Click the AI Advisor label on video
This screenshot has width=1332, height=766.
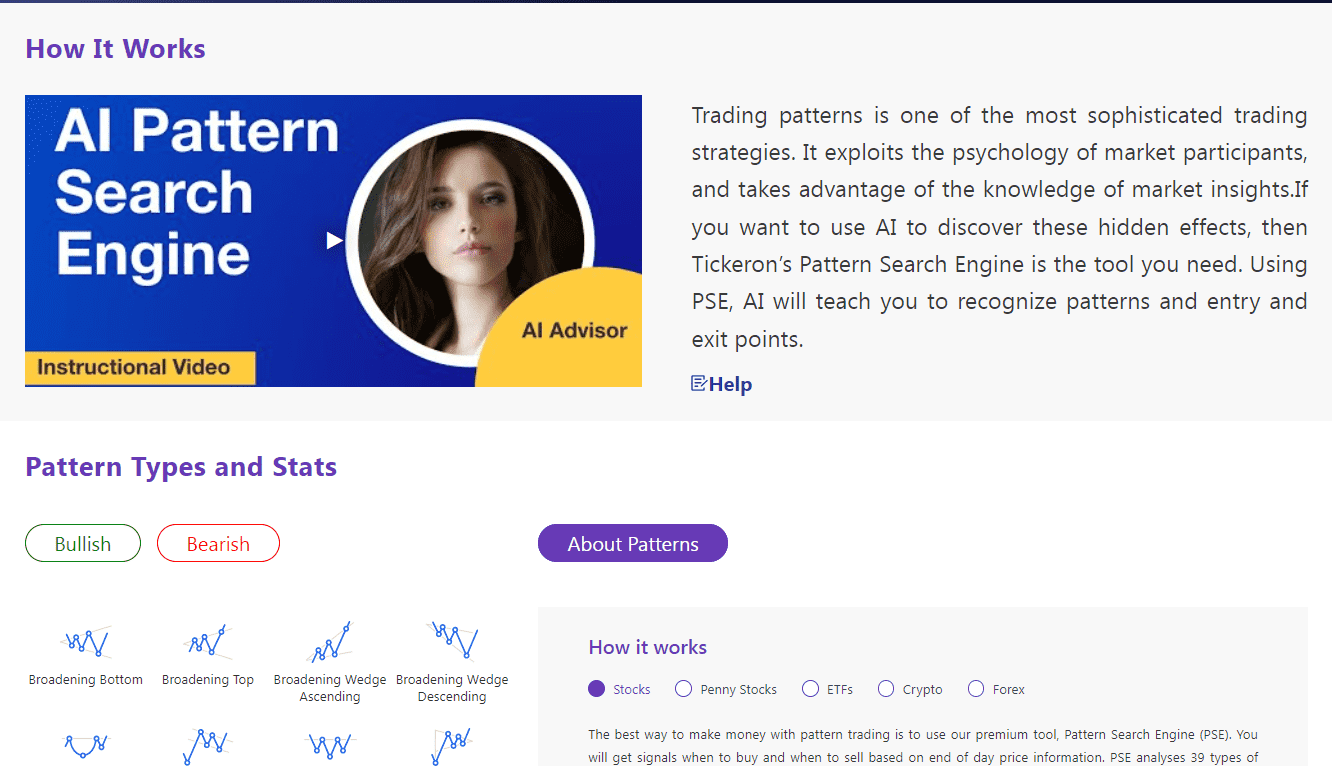click(x=575, y=330)
